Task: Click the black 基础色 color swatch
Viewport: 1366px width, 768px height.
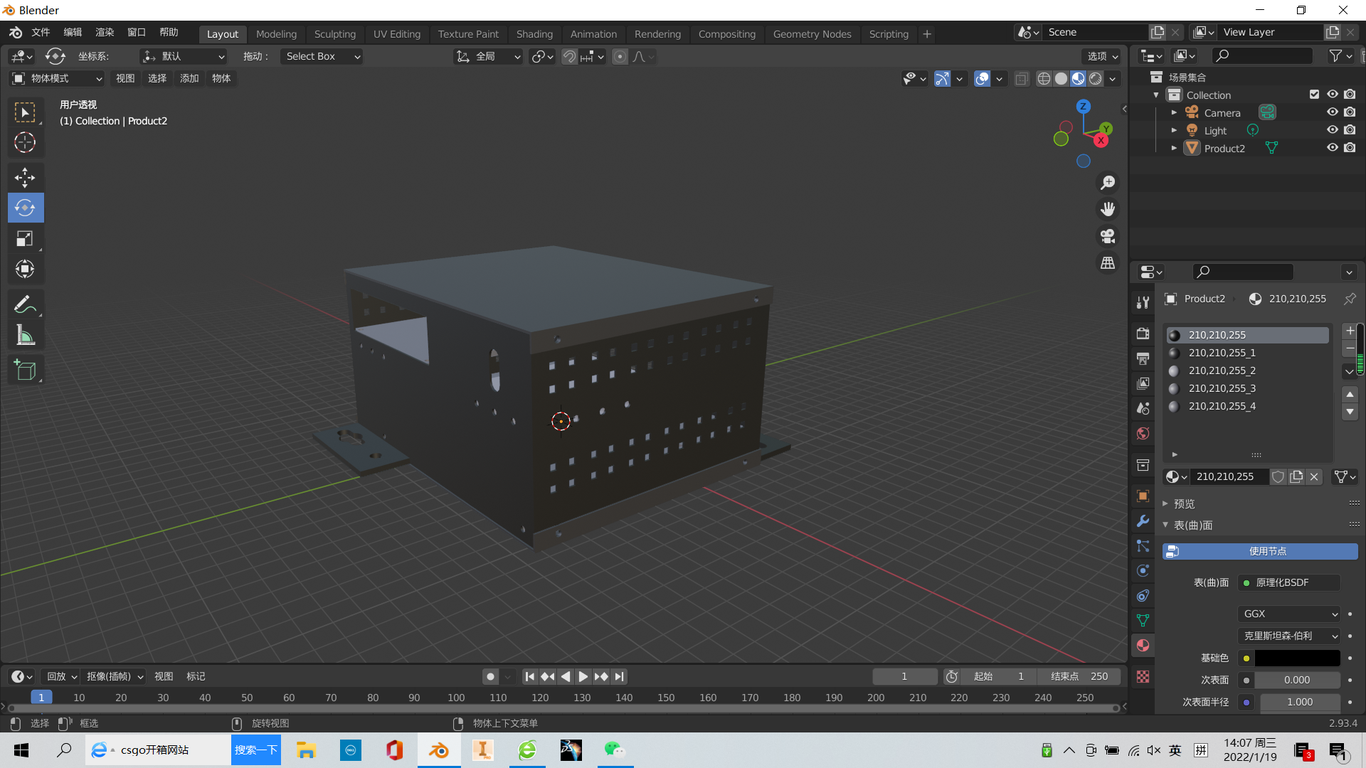Action: click(1297, 658)
